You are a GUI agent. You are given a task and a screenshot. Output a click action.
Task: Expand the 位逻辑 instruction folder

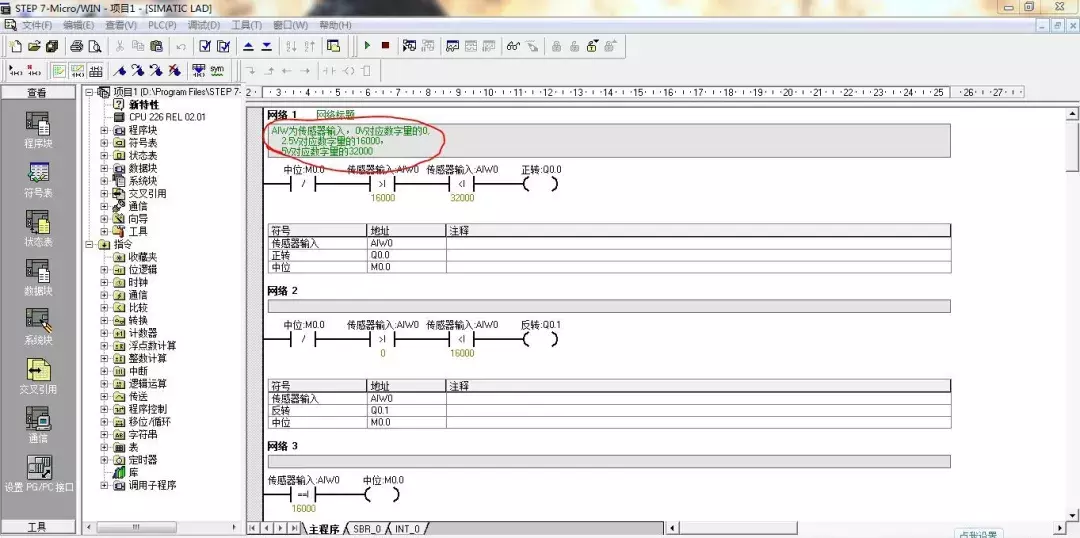tap(105, 269)
